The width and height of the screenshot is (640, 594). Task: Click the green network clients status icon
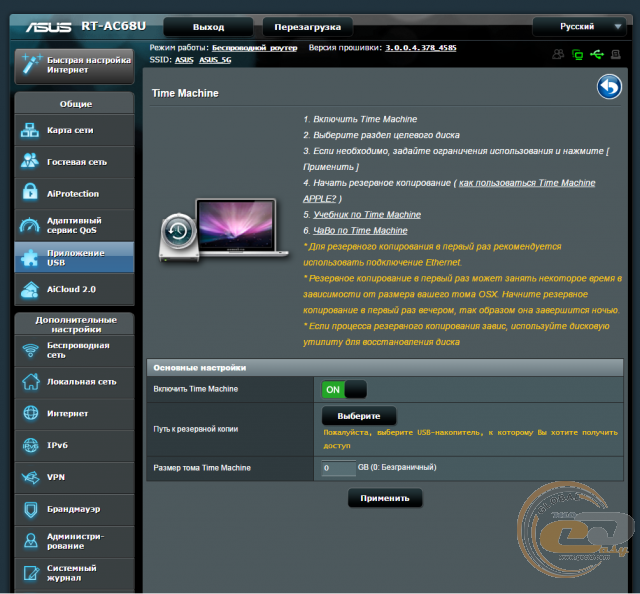(x=577, y=54)
